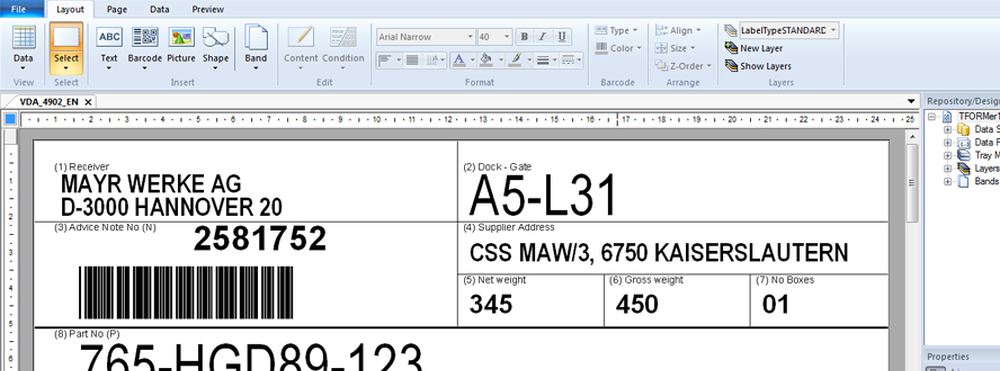Close the VDA_4902_EN document tab

pyautogui.click(x=88, y=102)
